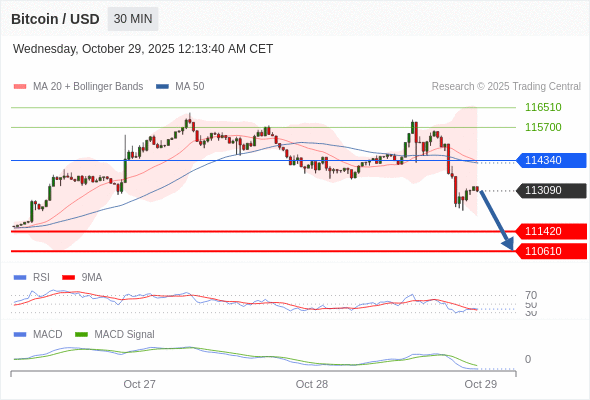Click Research © 2025 Trading Central credit

tap(506, 87)
